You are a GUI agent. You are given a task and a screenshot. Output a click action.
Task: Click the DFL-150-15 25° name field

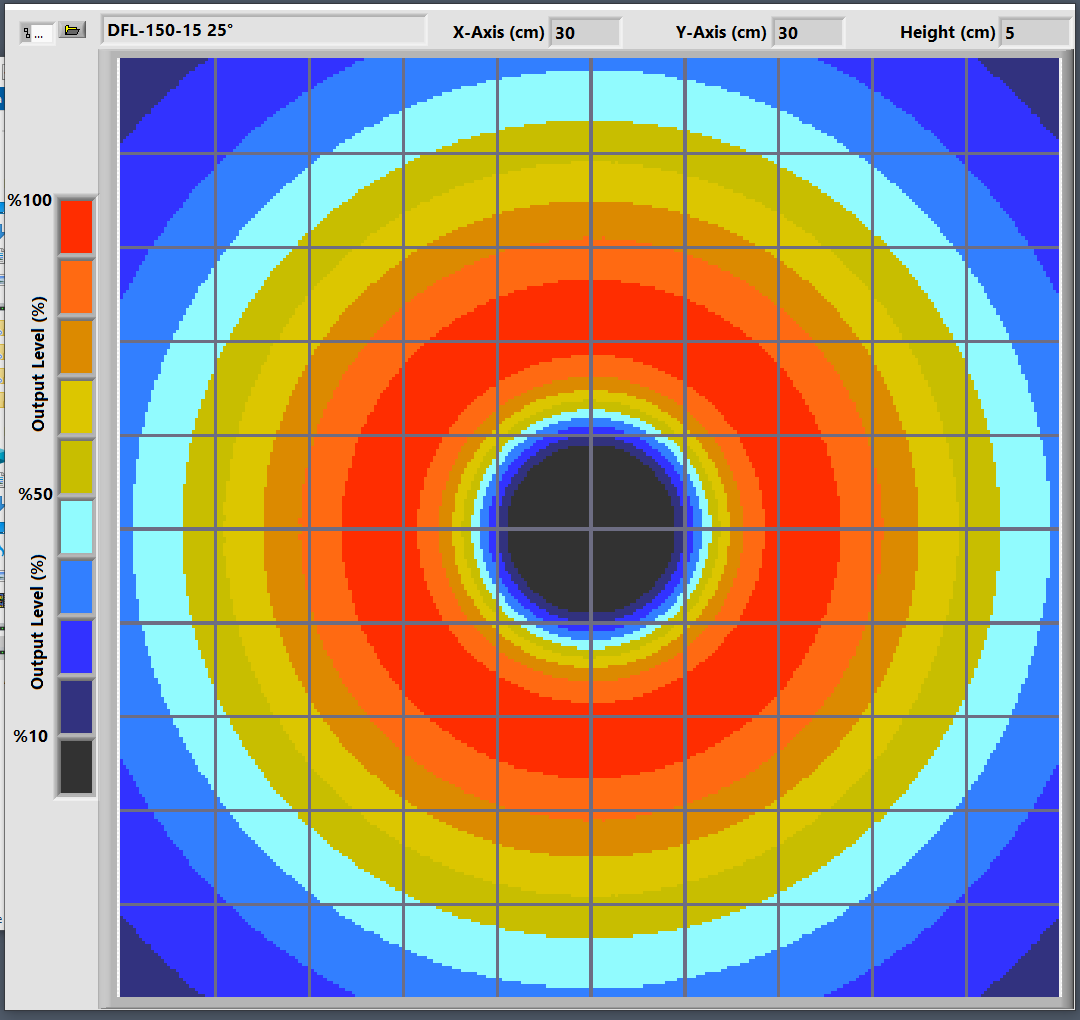click(264, 30)
